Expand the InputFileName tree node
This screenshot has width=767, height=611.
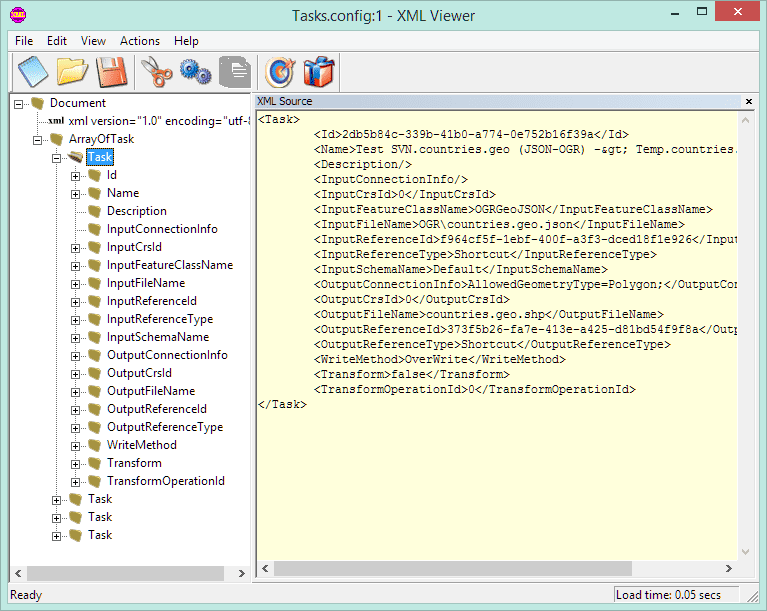(x=75, y=284)
